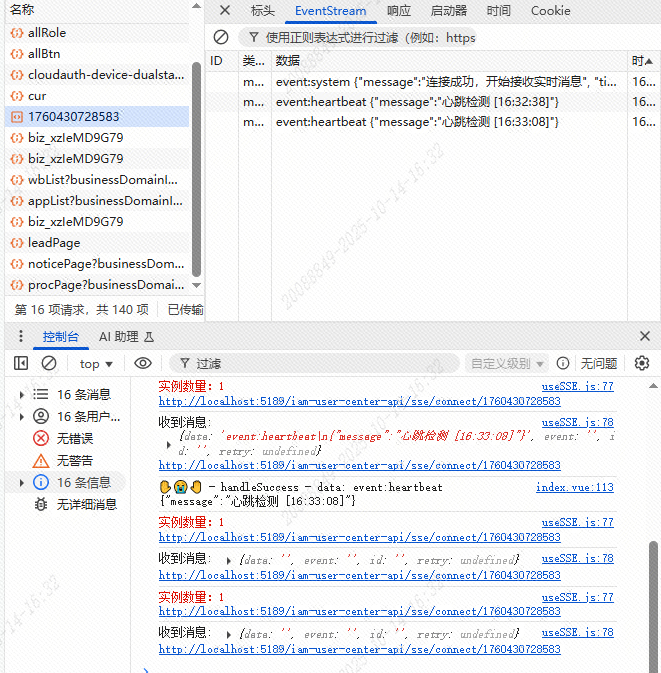Select the 无错误 error filter
Viewport: 661px width, 673px height.
(x=74, y=438)
